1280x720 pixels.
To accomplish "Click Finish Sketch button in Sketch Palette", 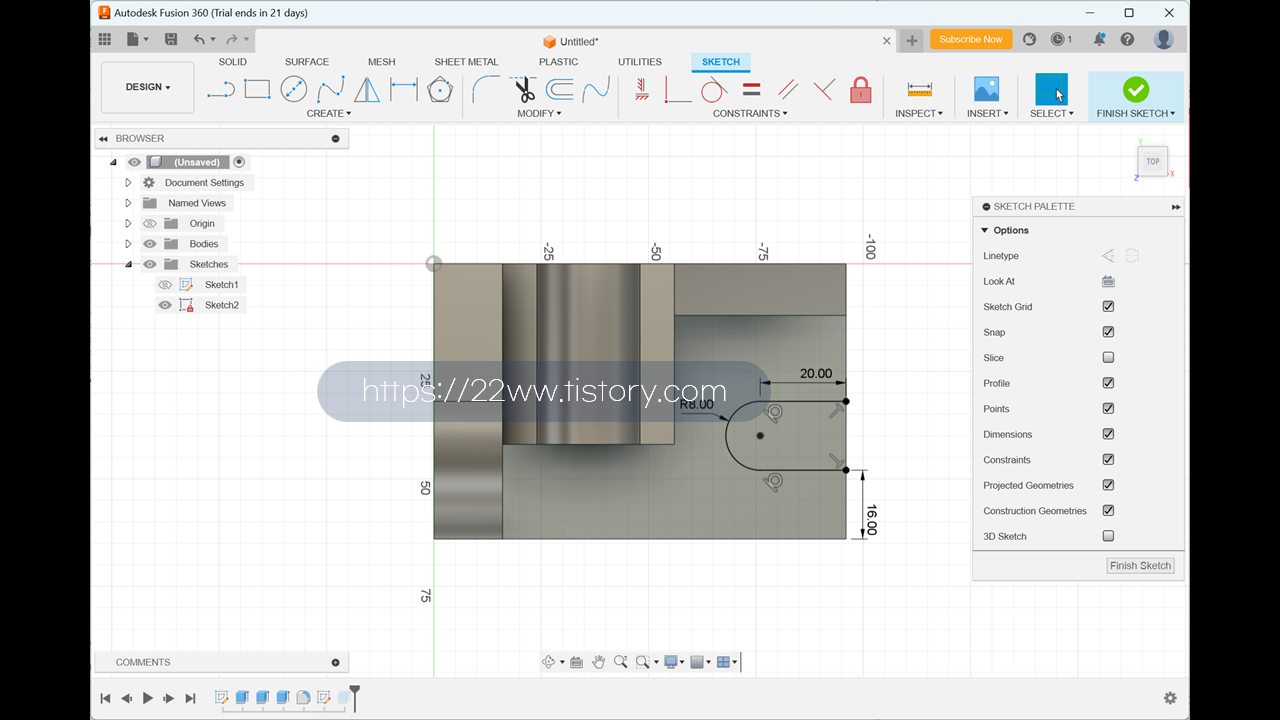I will (1140, 566).
